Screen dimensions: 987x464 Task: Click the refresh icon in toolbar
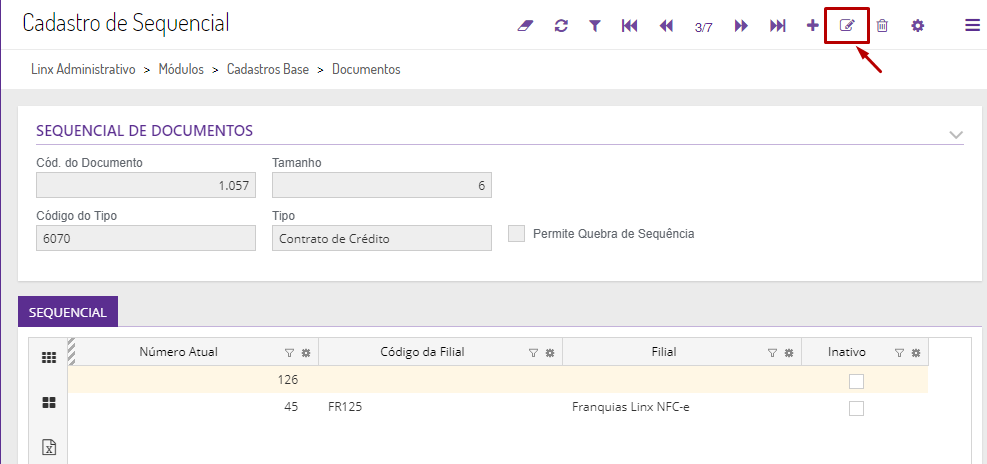(x=561, y=26)
